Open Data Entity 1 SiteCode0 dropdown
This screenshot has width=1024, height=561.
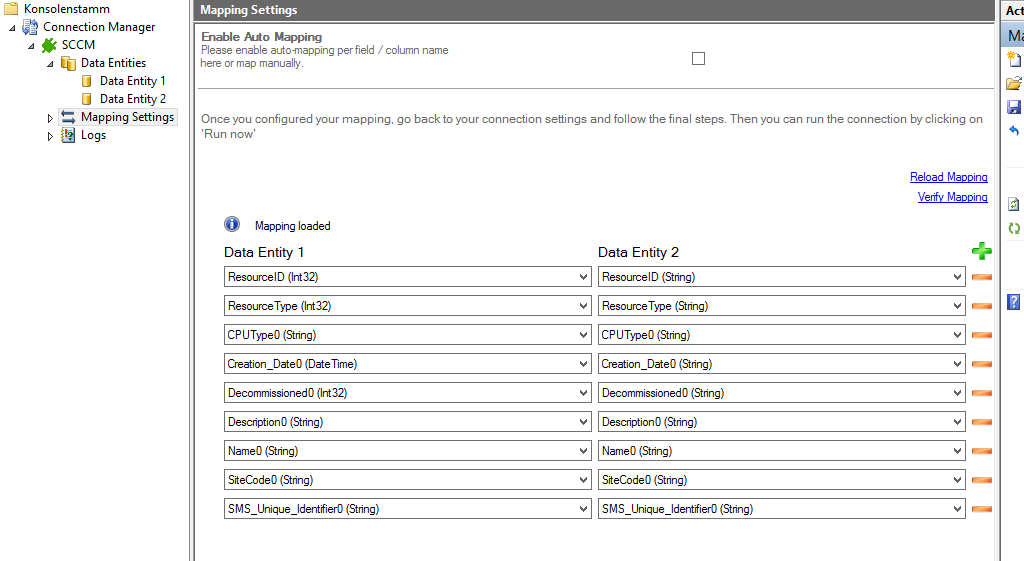[583, 480]
